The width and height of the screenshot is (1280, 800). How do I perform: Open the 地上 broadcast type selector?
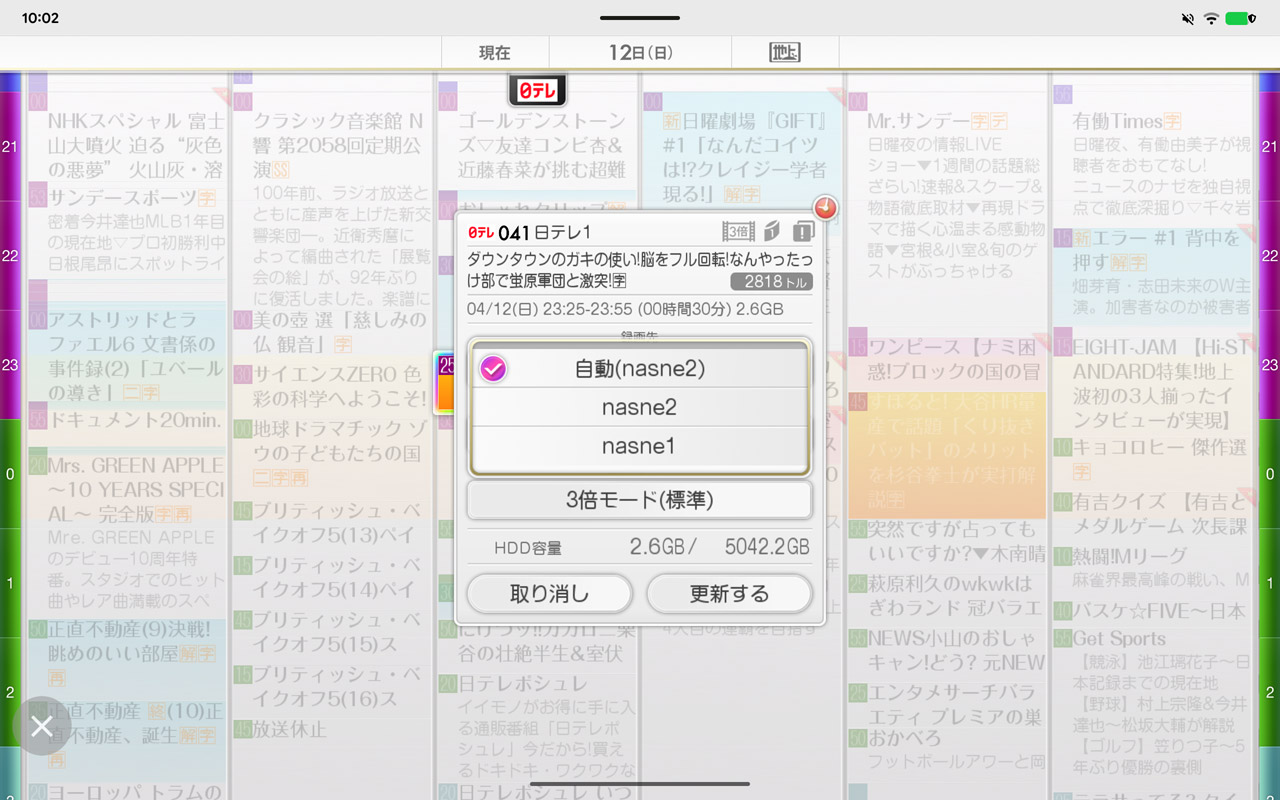785,51
